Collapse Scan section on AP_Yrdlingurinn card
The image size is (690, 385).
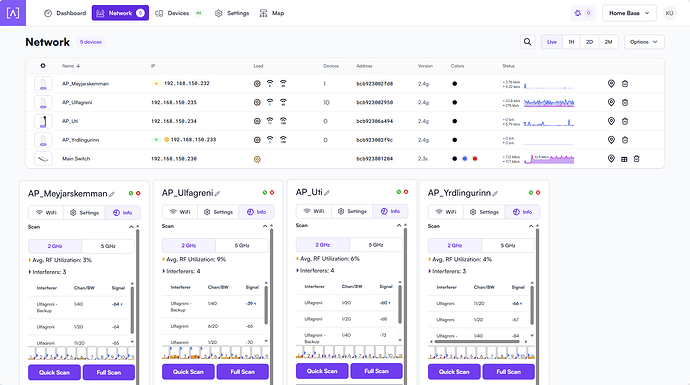(x=531, y=226)
